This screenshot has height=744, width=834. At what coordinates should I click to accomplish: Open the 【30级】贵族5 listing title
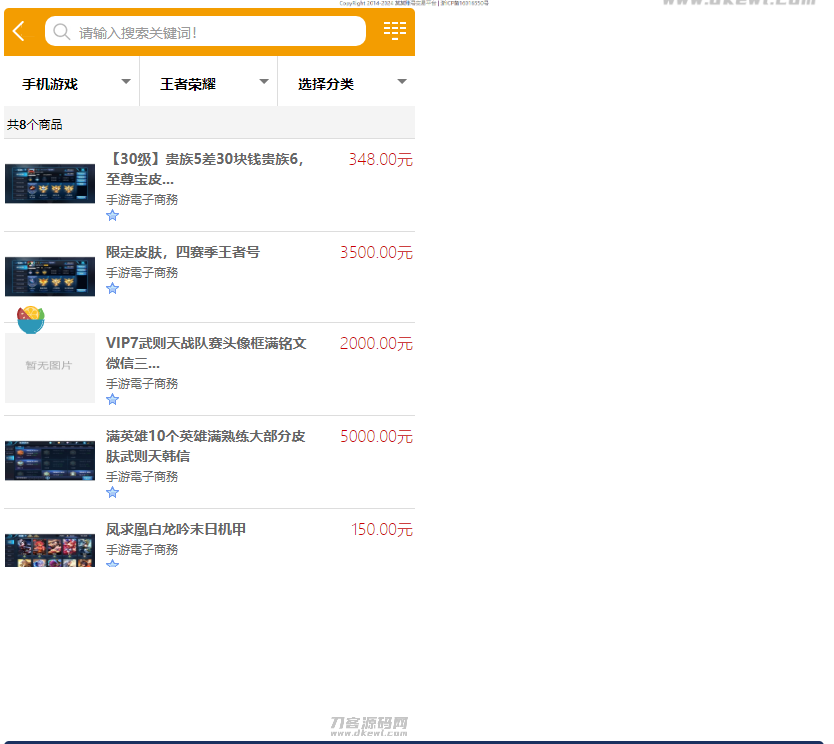(205, 169)
